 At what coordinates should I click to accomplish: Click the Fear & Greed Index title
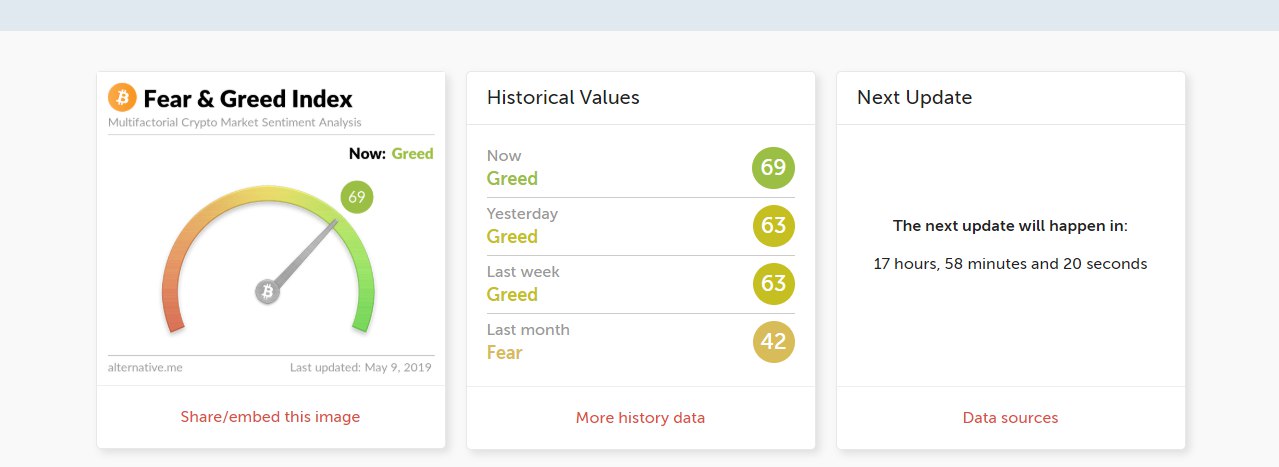point(248,99)
